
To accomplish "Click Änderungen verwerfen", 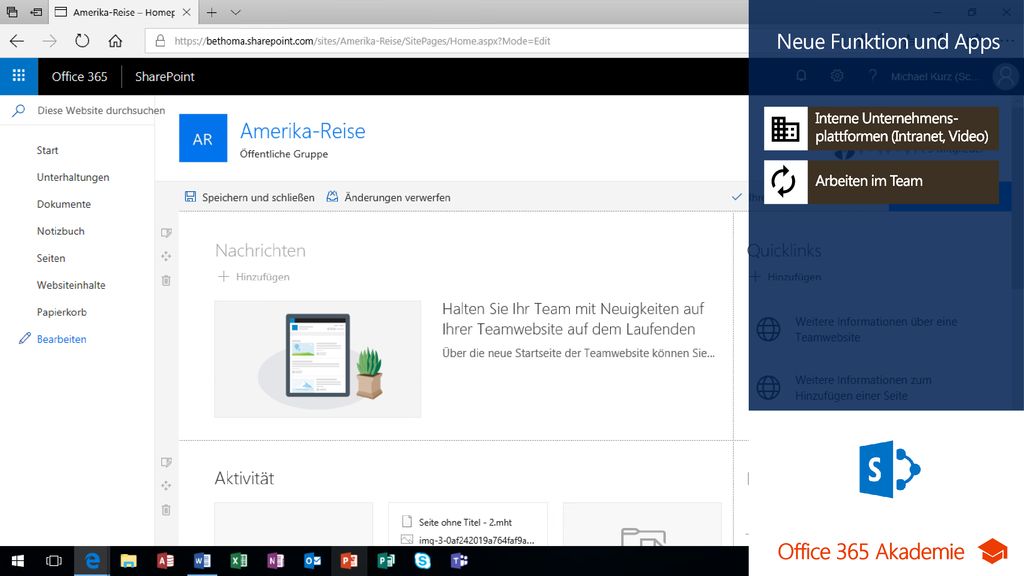I will click(389, 197).
